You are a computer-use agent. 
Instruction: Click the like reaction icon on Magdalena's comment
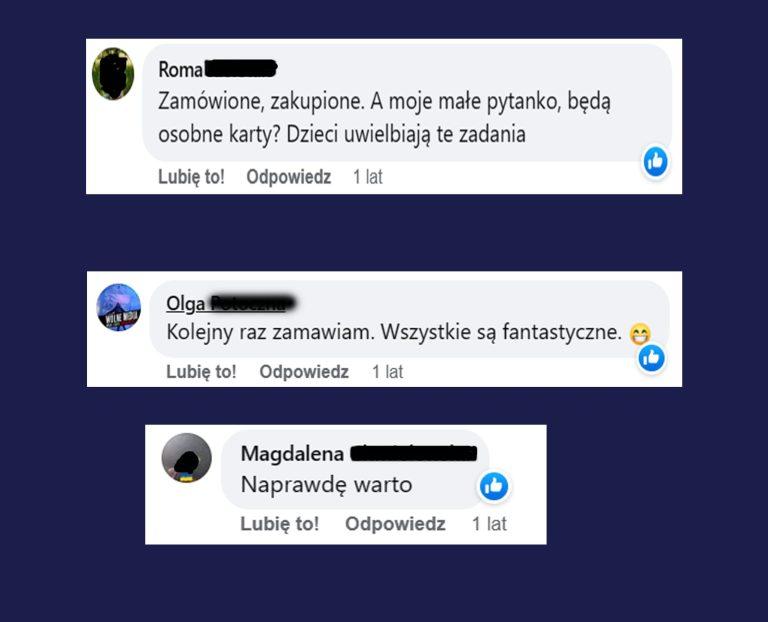point(494,486)
